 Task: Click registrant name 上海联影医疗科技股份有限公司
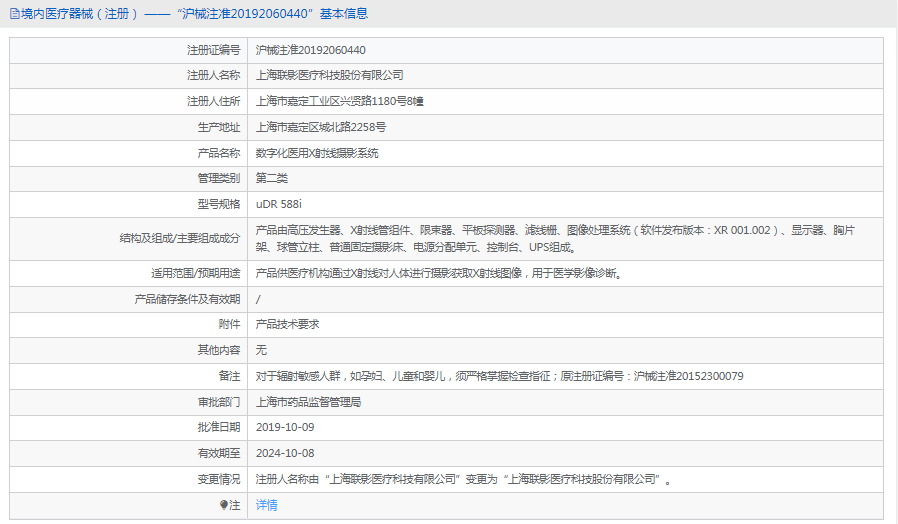coord(329,76)
